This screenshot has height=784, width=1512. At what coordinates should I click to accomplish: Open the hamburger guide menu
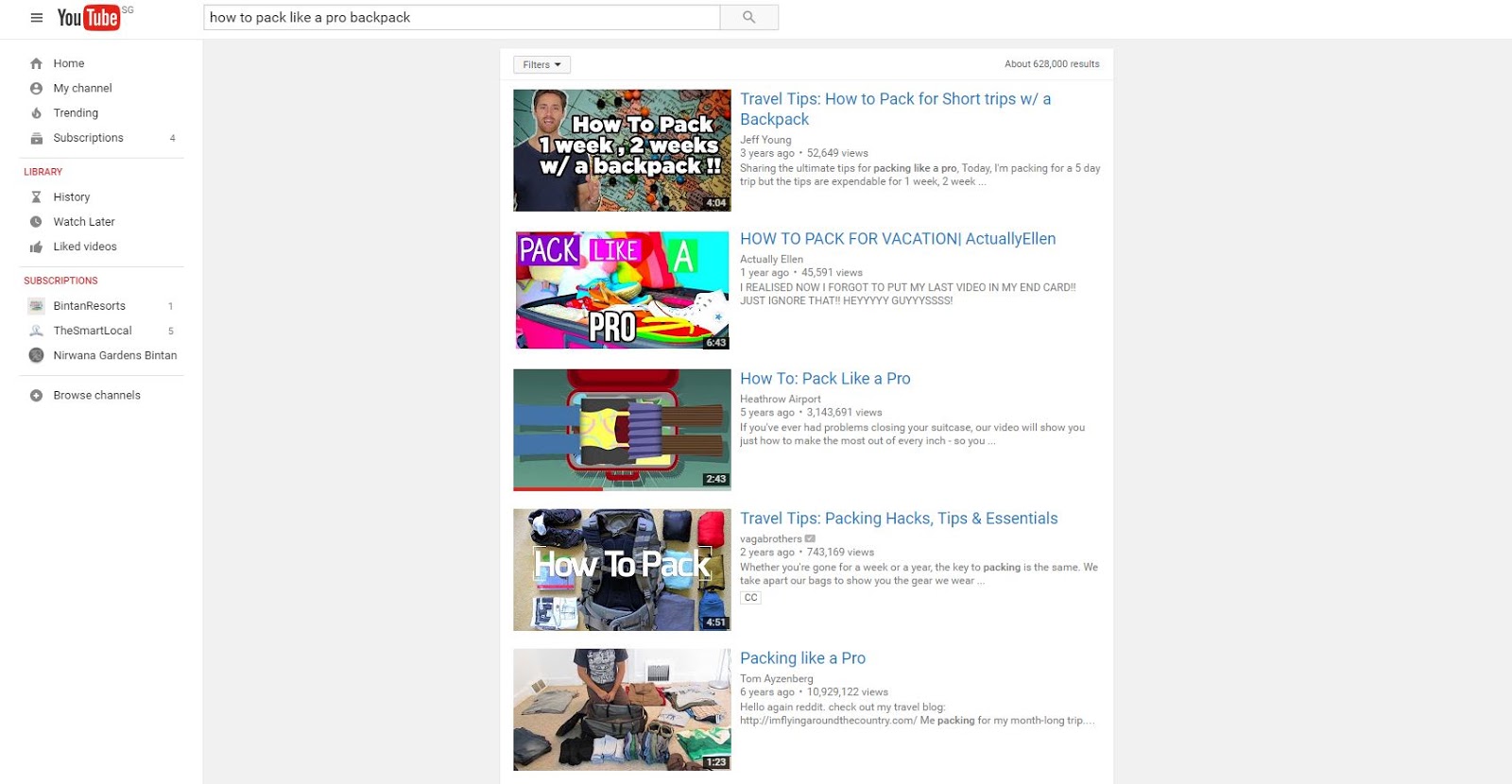pyautogui.click(x=37, y=18)
